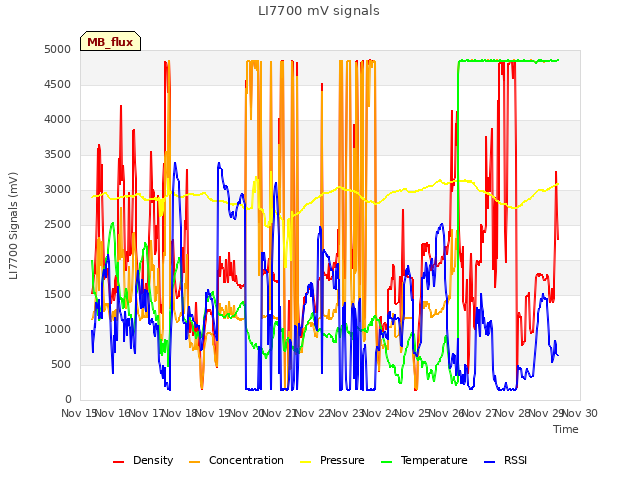Click the 4500 y-axis tick label
640x480 pixels.
coord(58,84)
